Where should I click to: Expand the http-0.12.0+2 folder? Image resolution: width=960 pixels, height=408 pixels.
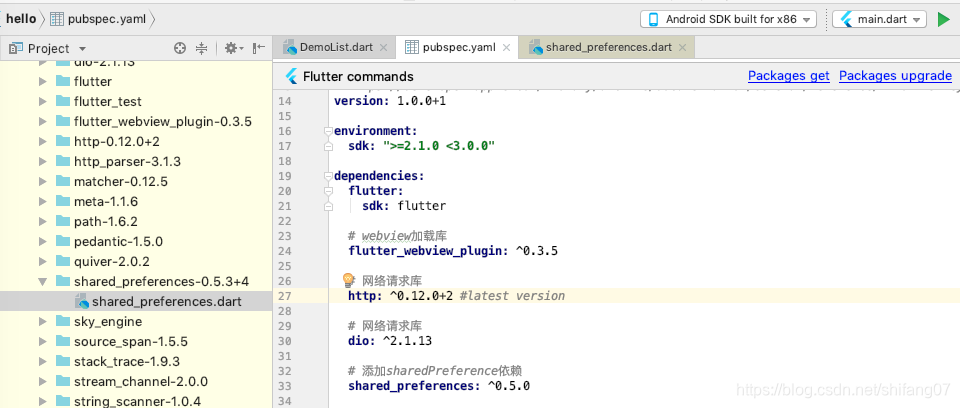(x=42, y=142)
